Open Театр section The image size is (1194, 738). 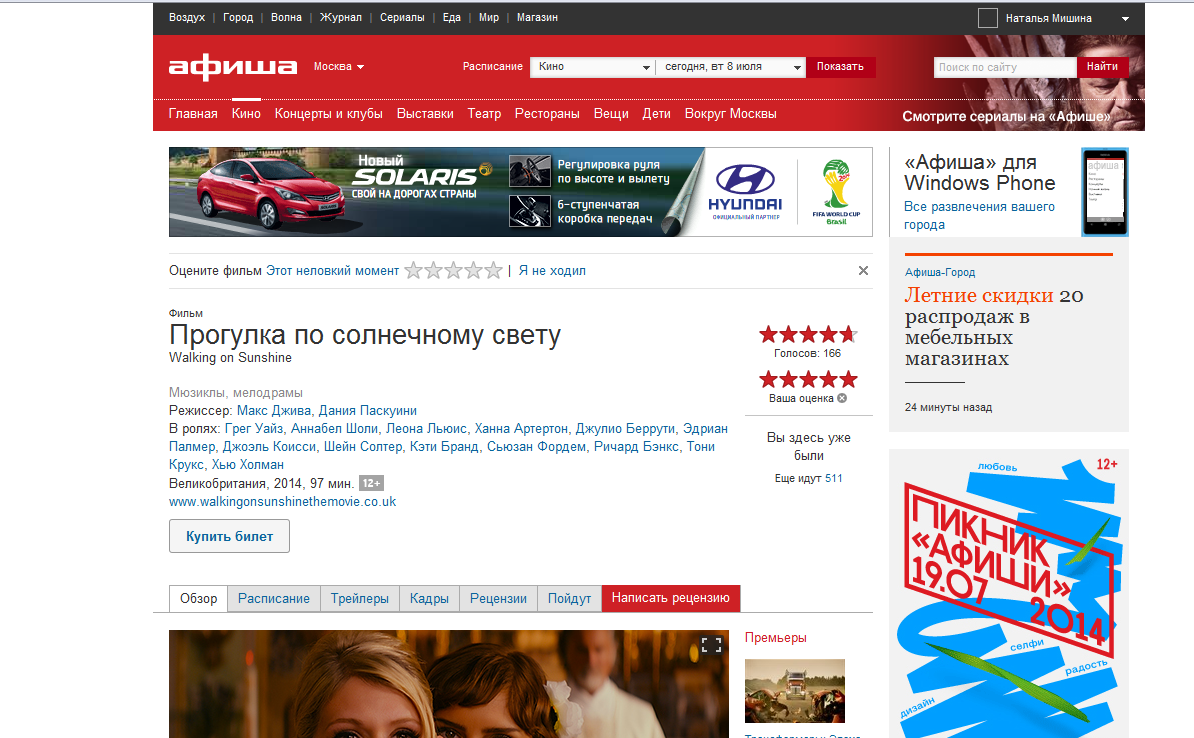[x=484, y=113]
